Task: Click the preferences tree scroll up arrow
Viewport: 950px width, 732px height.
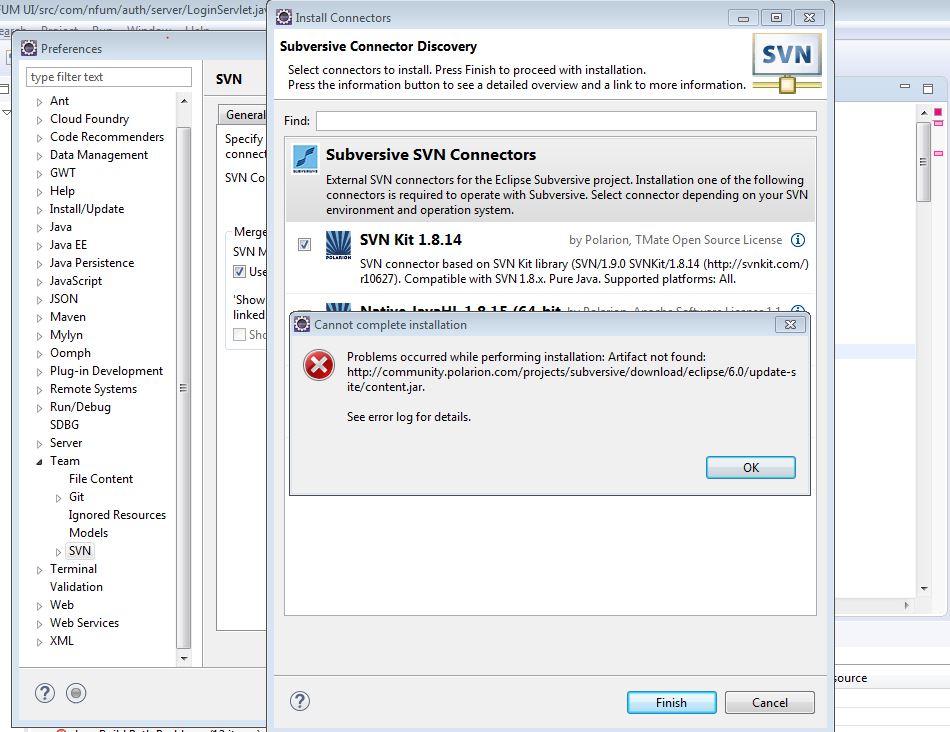Action: click(x=184, y=101)
